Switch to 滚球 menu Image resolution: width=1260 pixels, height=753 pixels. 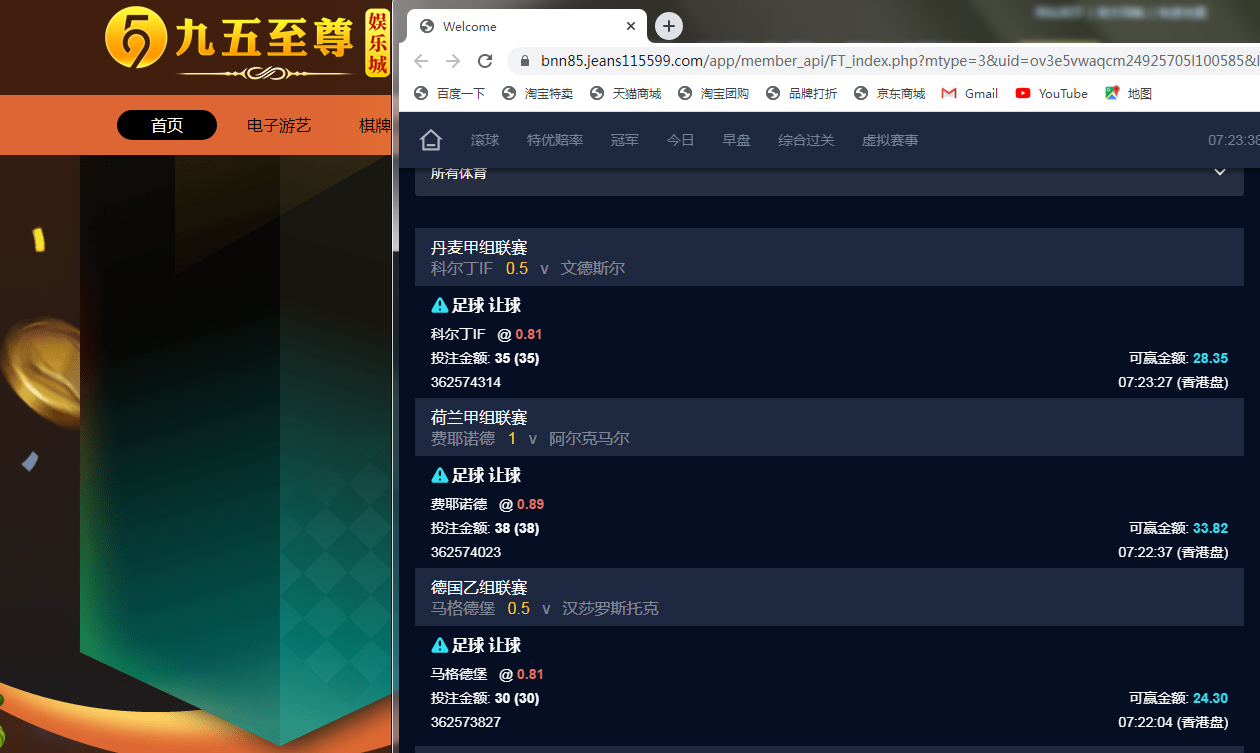click(485, 140)
